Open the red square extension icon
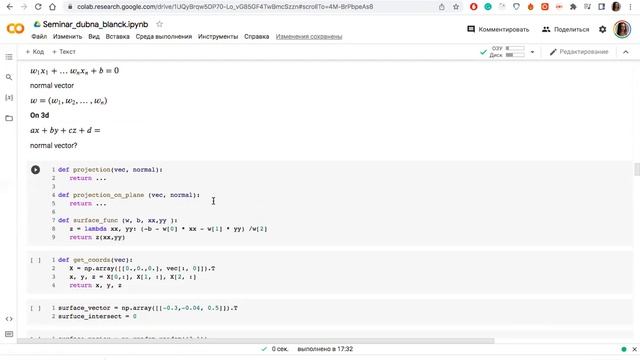 [545, 7]
